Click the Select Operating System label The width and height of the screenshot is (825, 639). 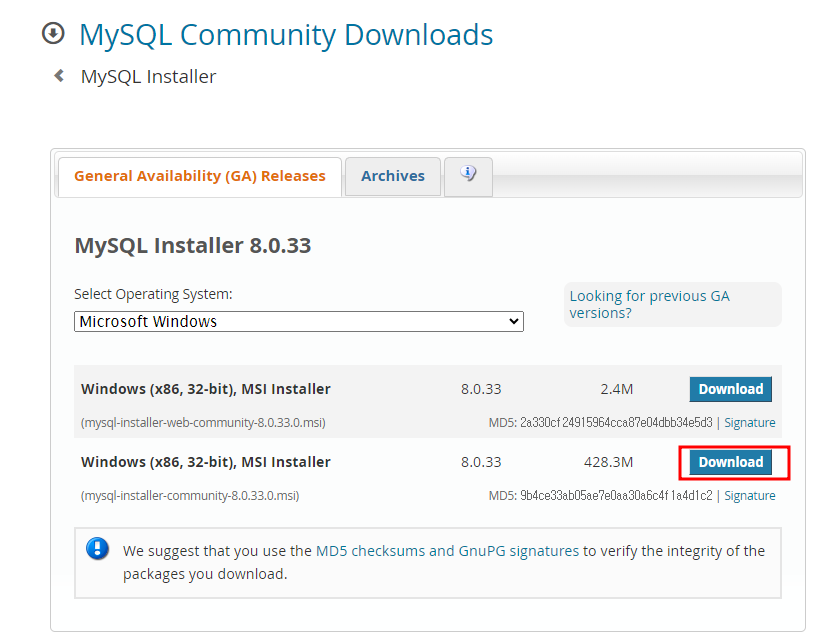coord(153,294)
